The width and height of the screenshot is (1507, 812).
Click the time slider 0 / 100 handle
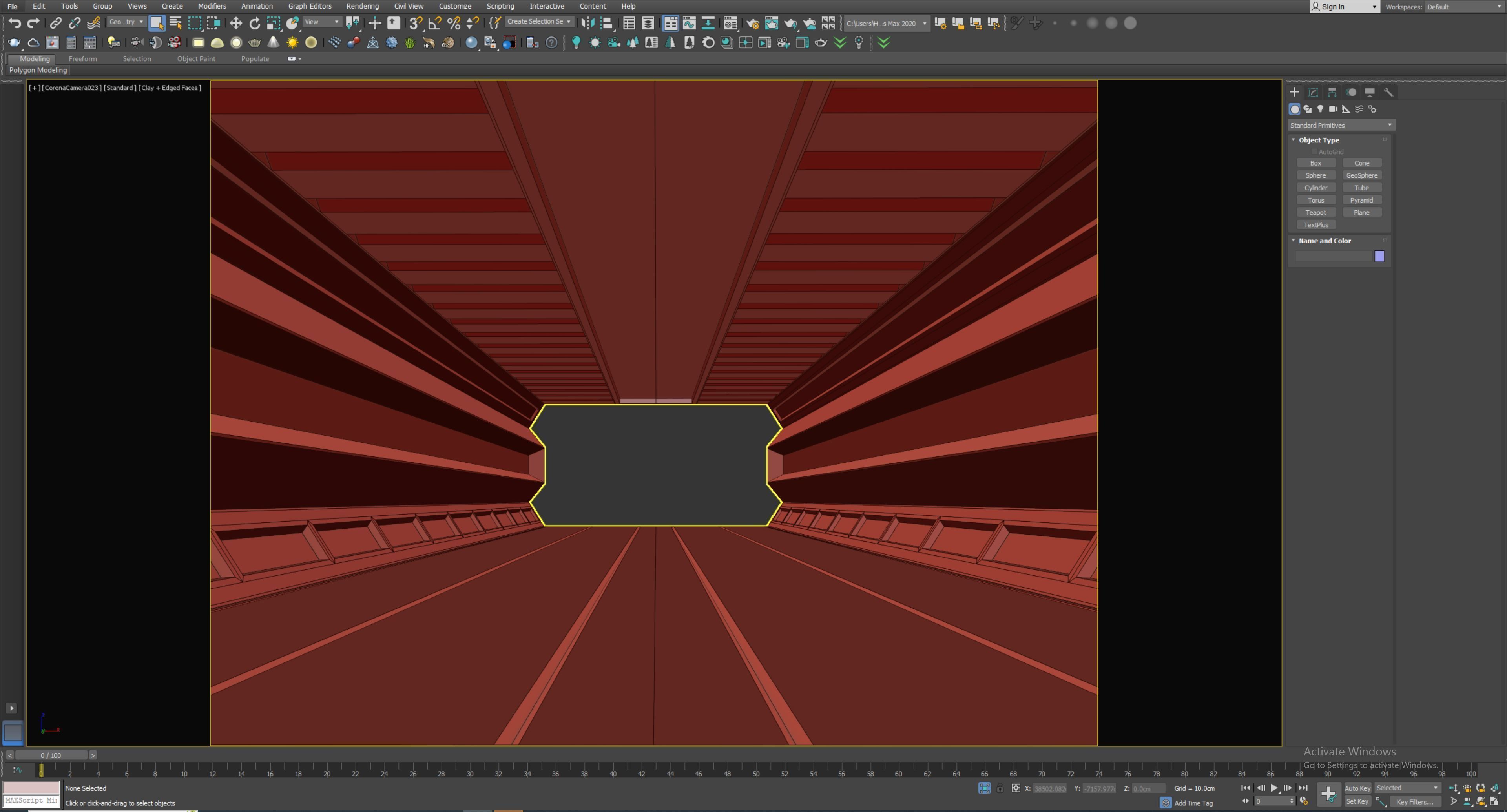(51, 755)
